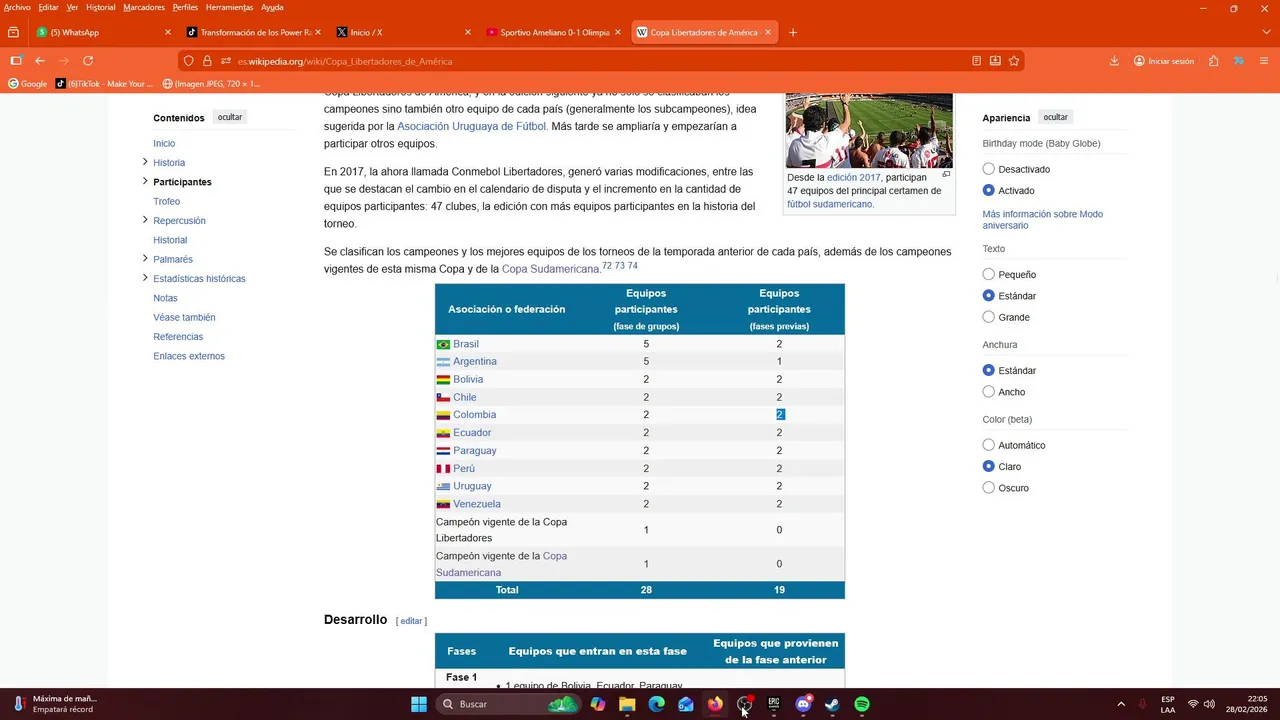Open the Marcadores menu
1280x720 pixels.
(144, 7)
